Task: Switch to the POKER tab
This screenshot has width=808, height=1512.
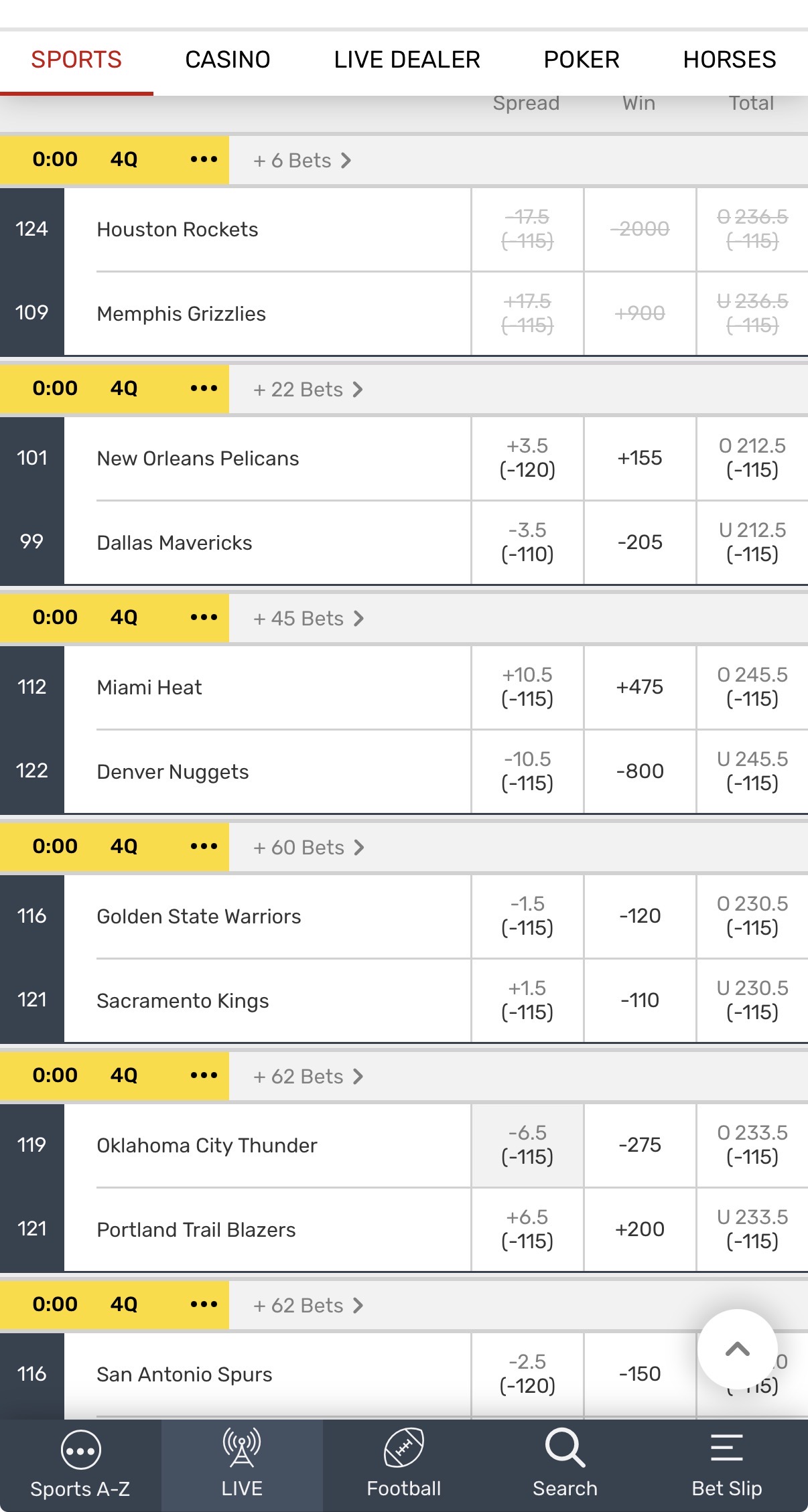Action: (x=582, y=60)
